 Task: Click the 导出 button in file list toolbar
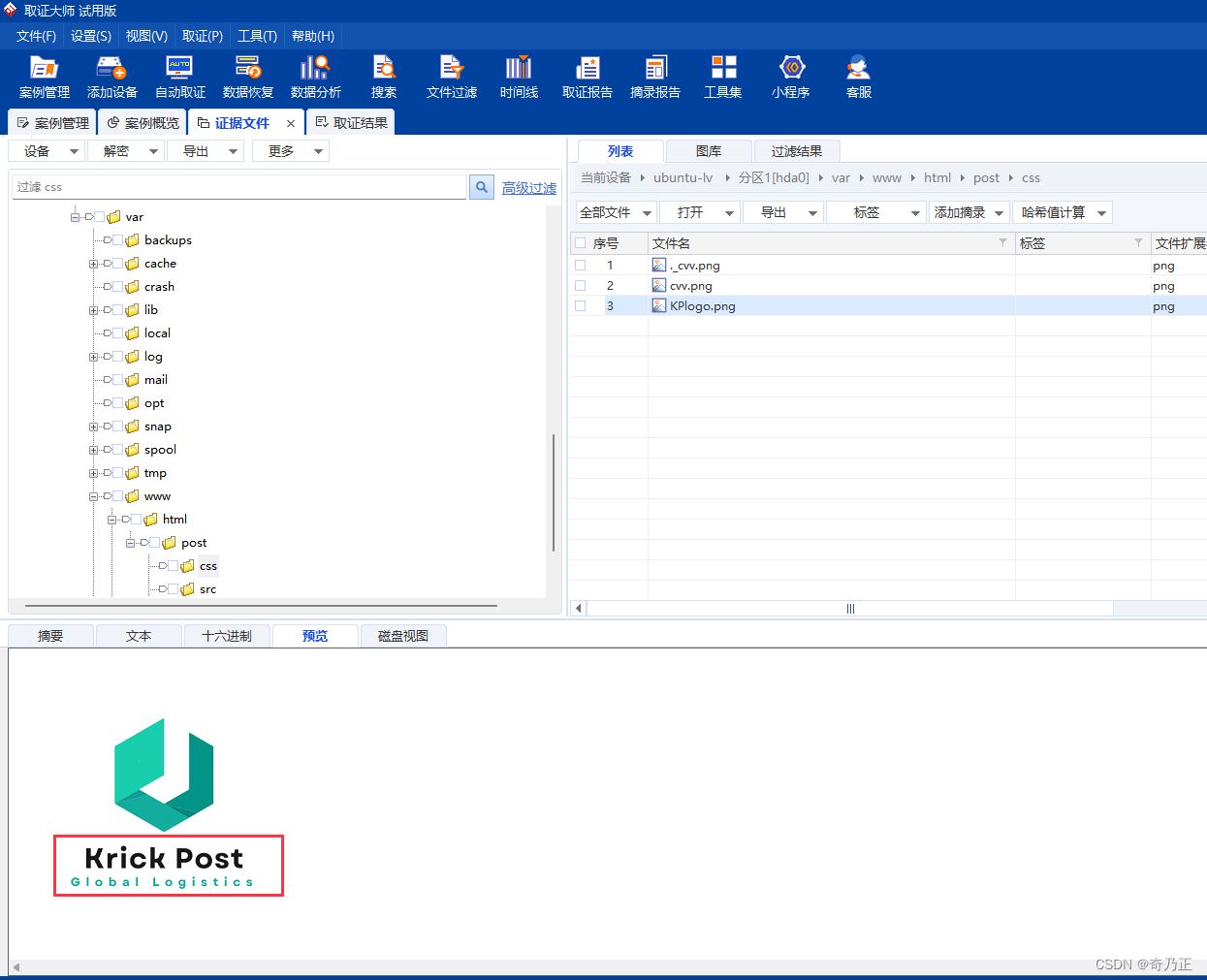click(783, 212)
